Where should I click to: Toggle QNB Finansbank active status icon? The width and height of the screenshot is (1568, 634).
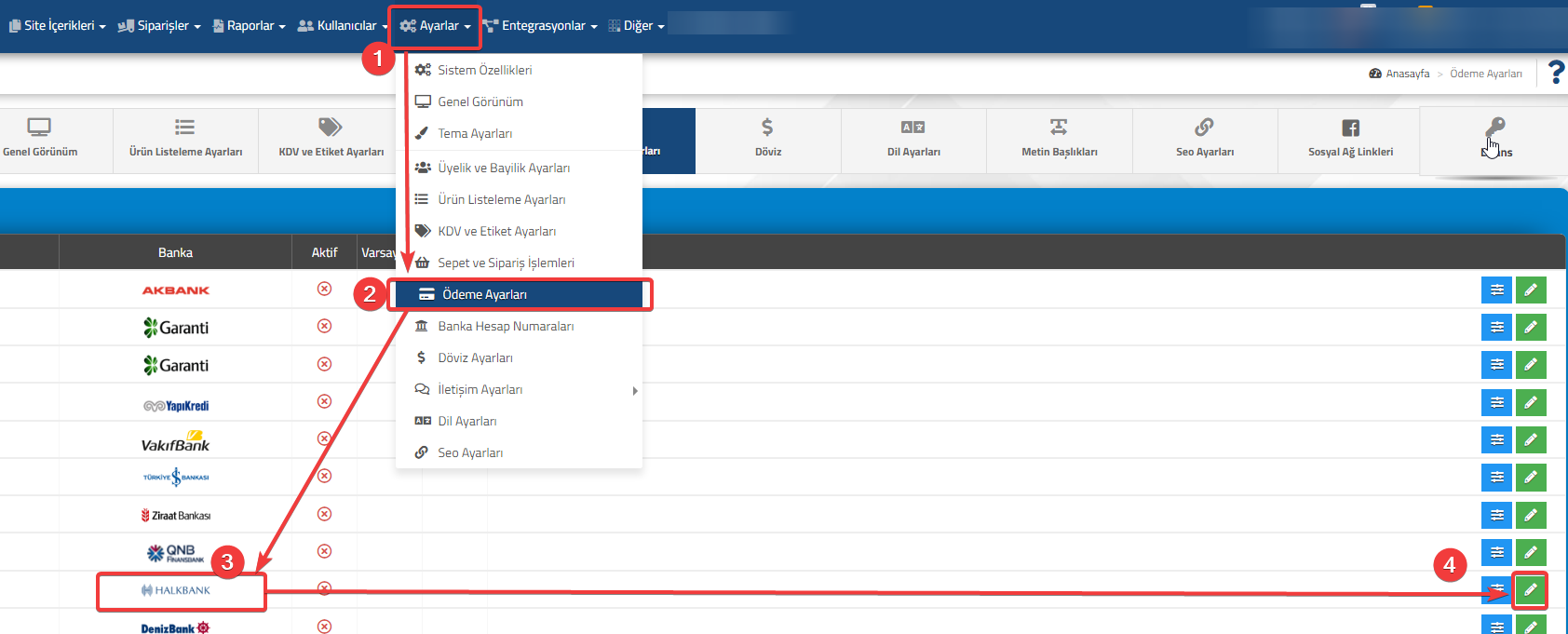tap(324, 551)
